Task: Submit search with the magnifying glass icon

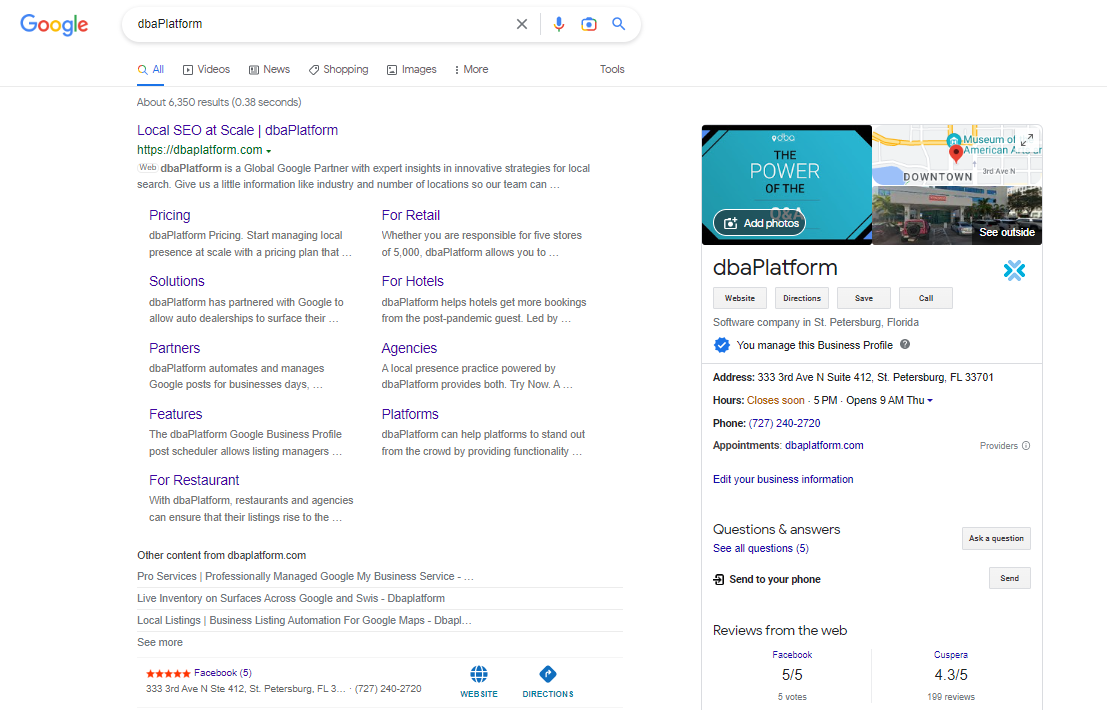Action: tap(618, 23)
